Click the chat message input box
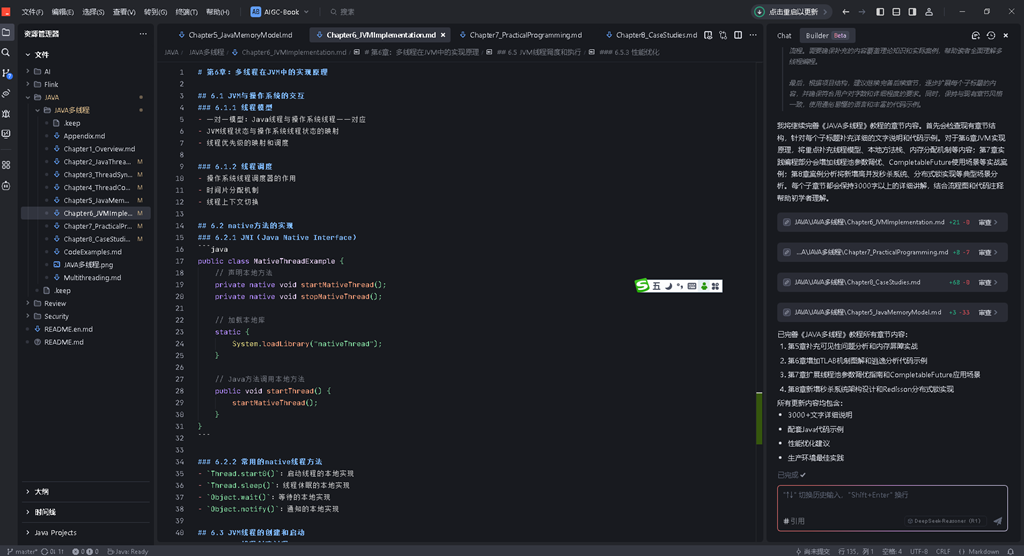Image resolution: width=1024 pixels, height=556 pixels. coord(892,500)
